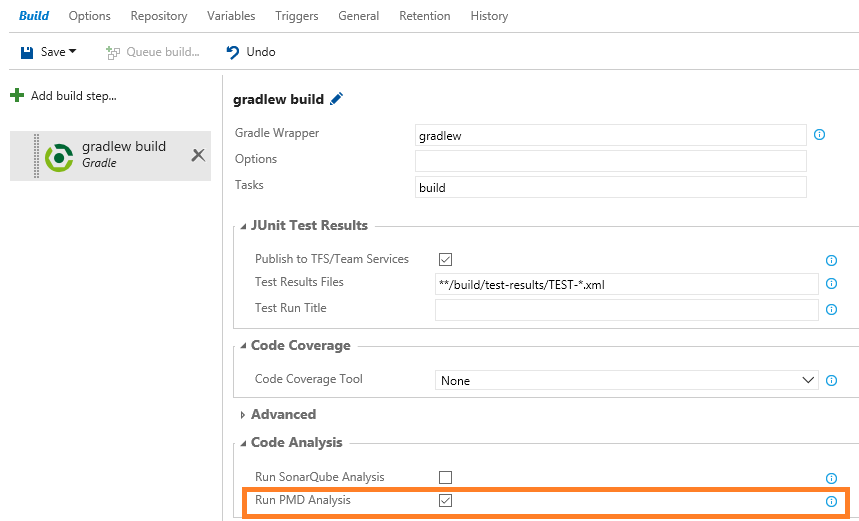Image resolution: width=859 pixels, height=521 pixels.
Task: Click the Test Results Files label
Action: click(x=299, y=282)
